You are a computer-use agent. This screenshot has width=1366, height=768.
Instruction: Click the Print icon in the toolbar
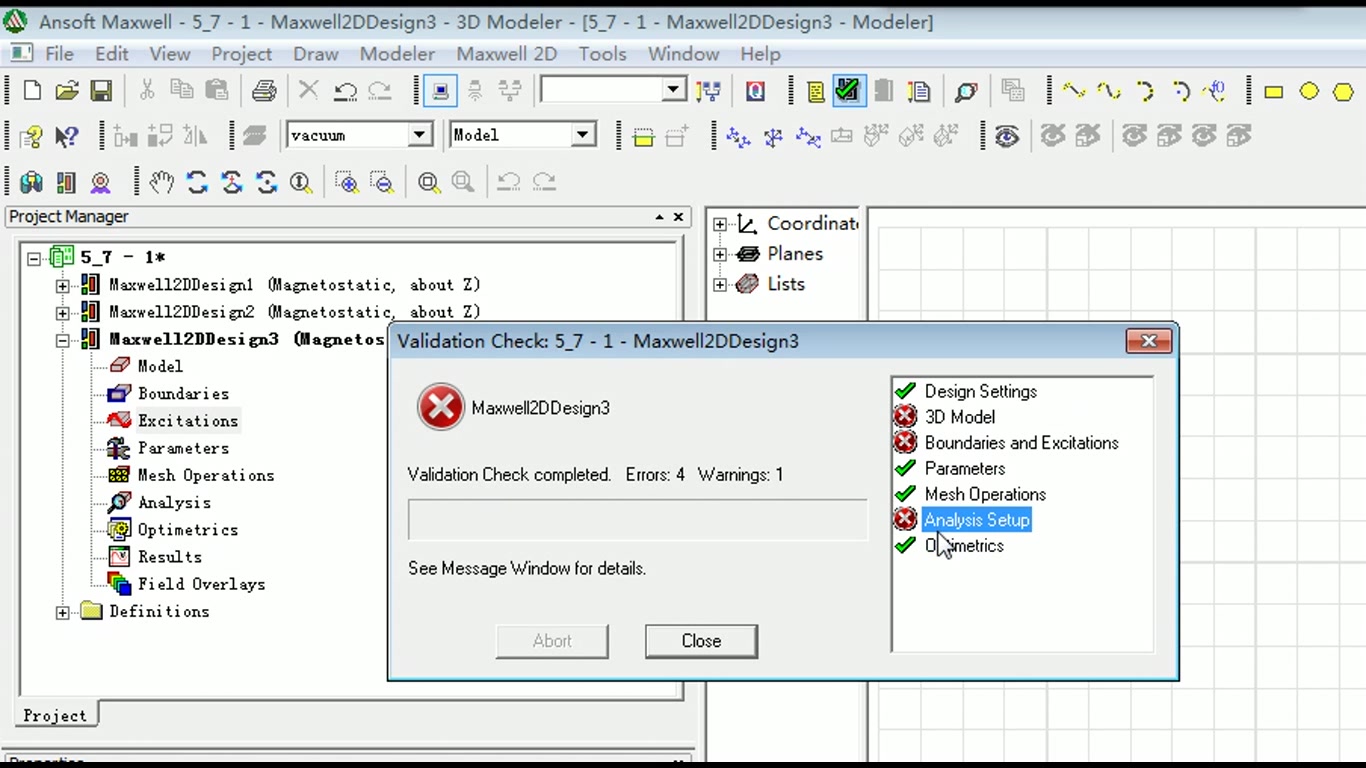click(x=264, y=91)
